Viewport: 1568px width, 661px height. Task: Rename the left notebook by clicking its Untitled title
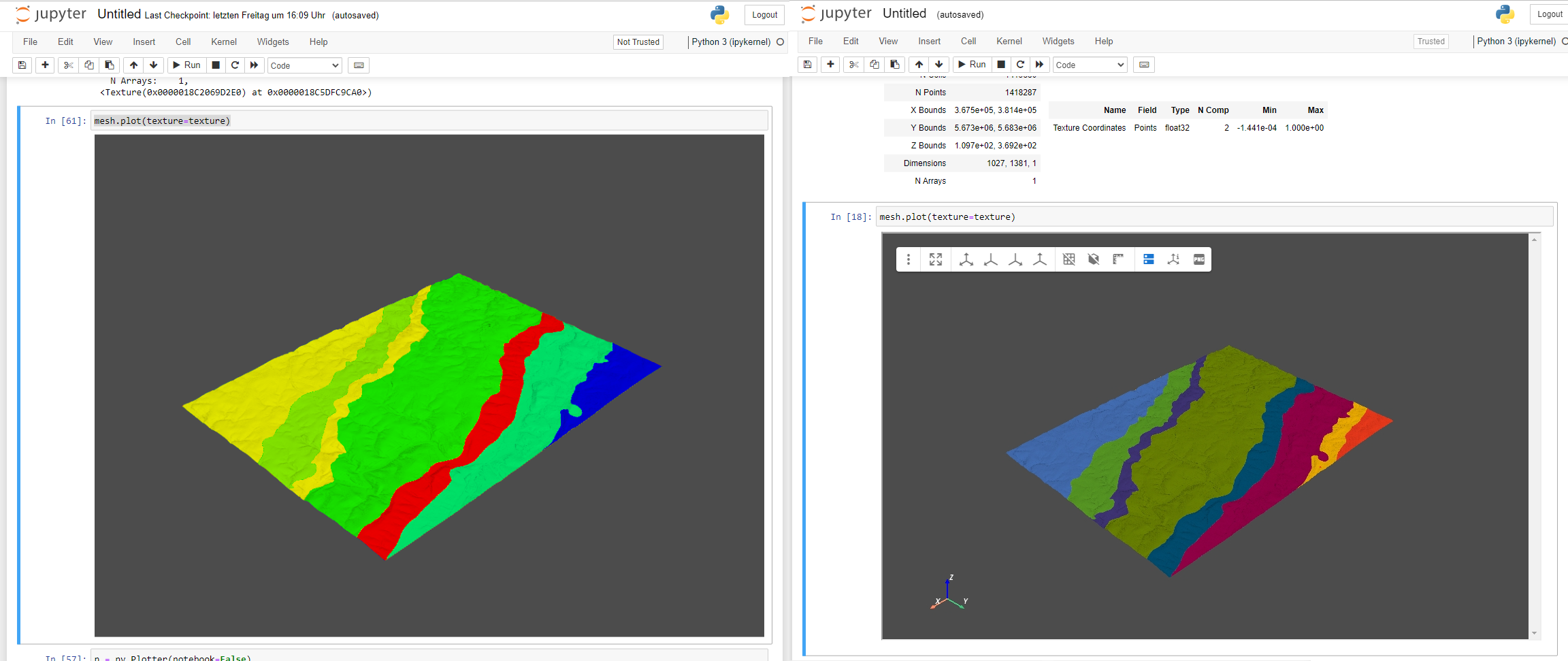(119, 14)
